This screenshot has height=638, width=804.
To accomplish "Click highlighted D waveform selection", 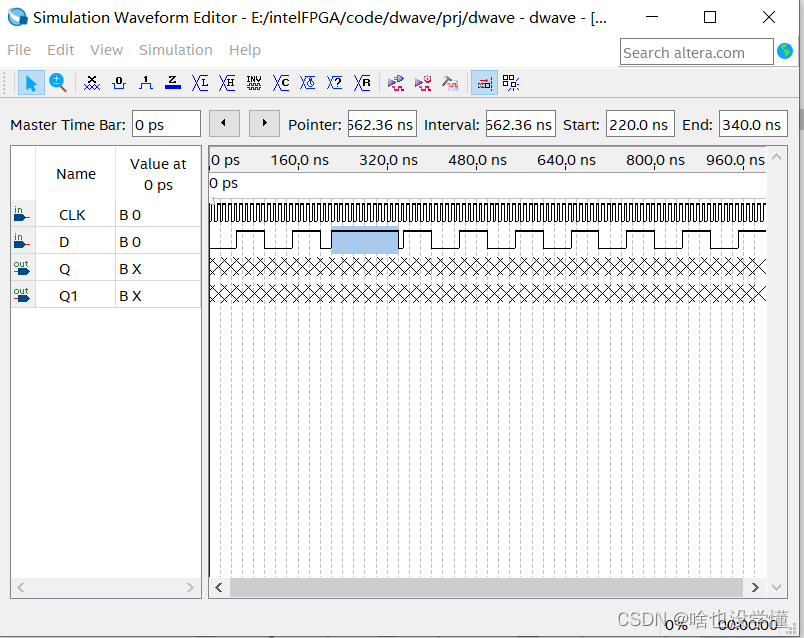I will (x=365, y=240).
